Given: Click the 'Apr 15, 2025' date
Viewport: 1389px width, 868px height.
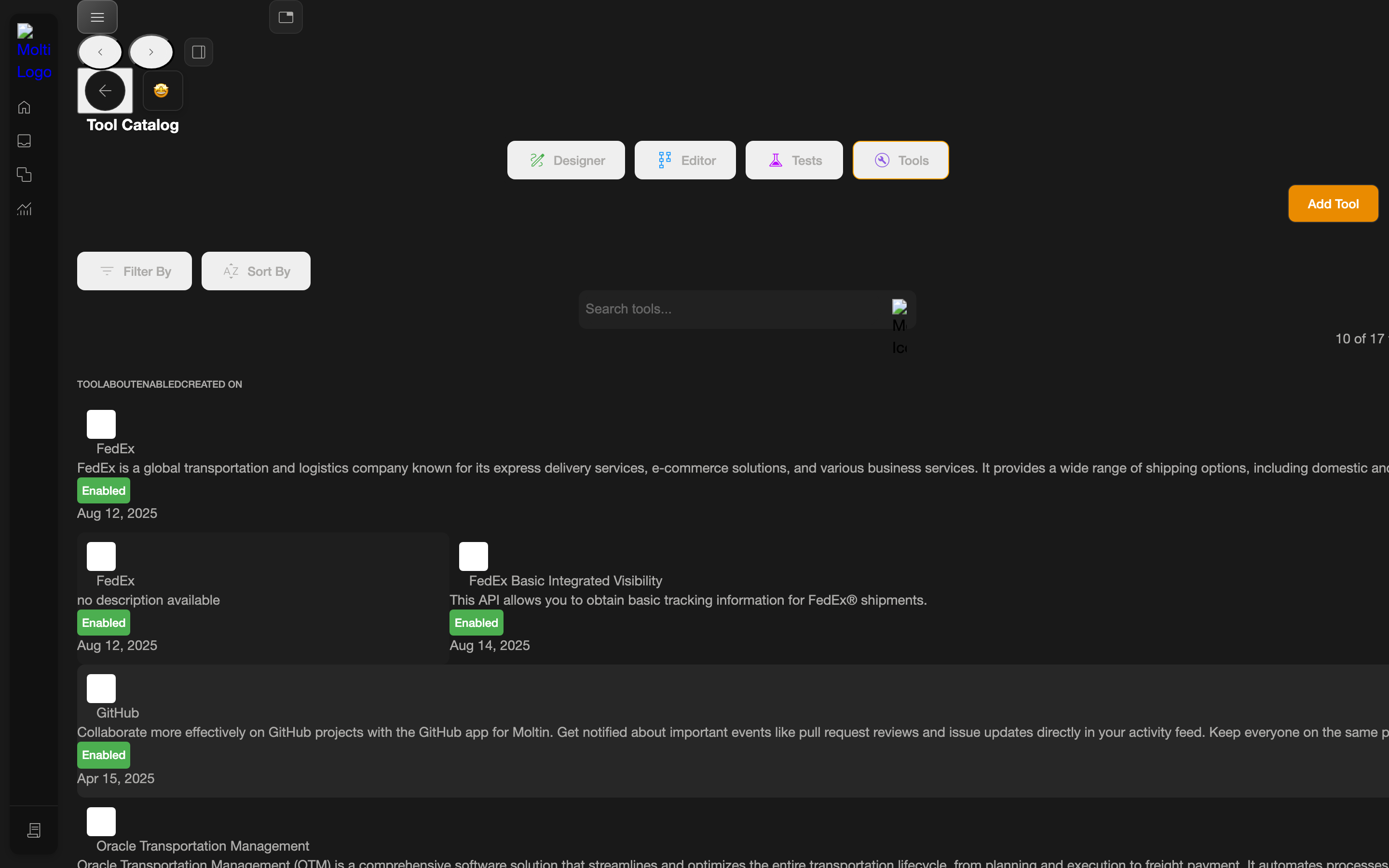Looking at the screenshot, I should [116, 778].
